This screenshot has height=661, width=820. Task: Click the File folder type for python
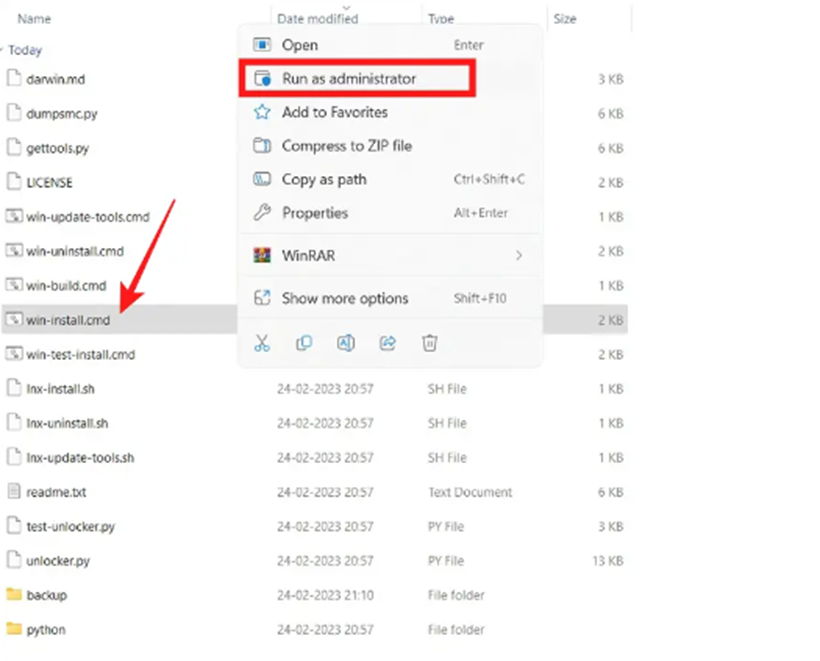(x=456, y=629)
